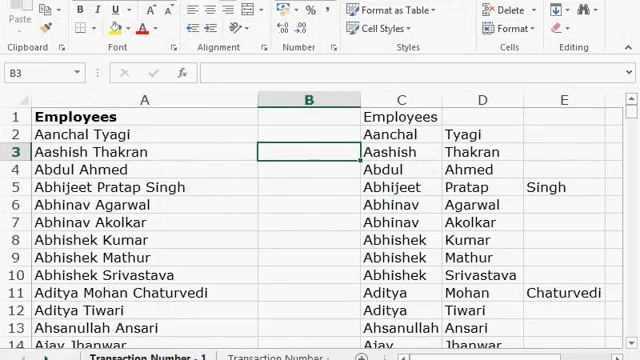Click the Select All corner triangle
The height and width of the screenshot is (360, 640).
(x=24, y=100)
